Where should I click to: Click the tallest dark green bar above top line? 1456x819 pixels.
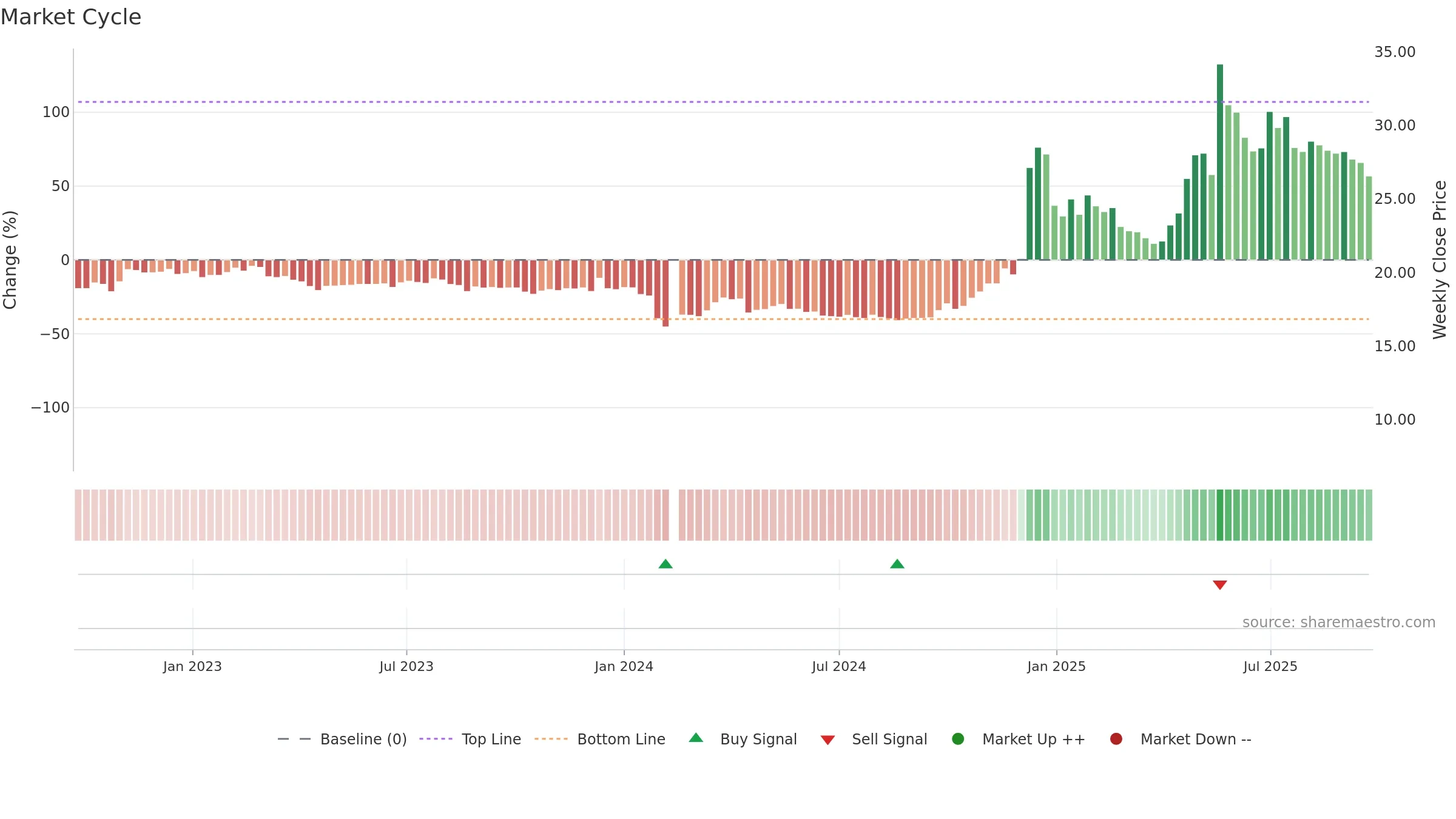[x=1220, y=162]
